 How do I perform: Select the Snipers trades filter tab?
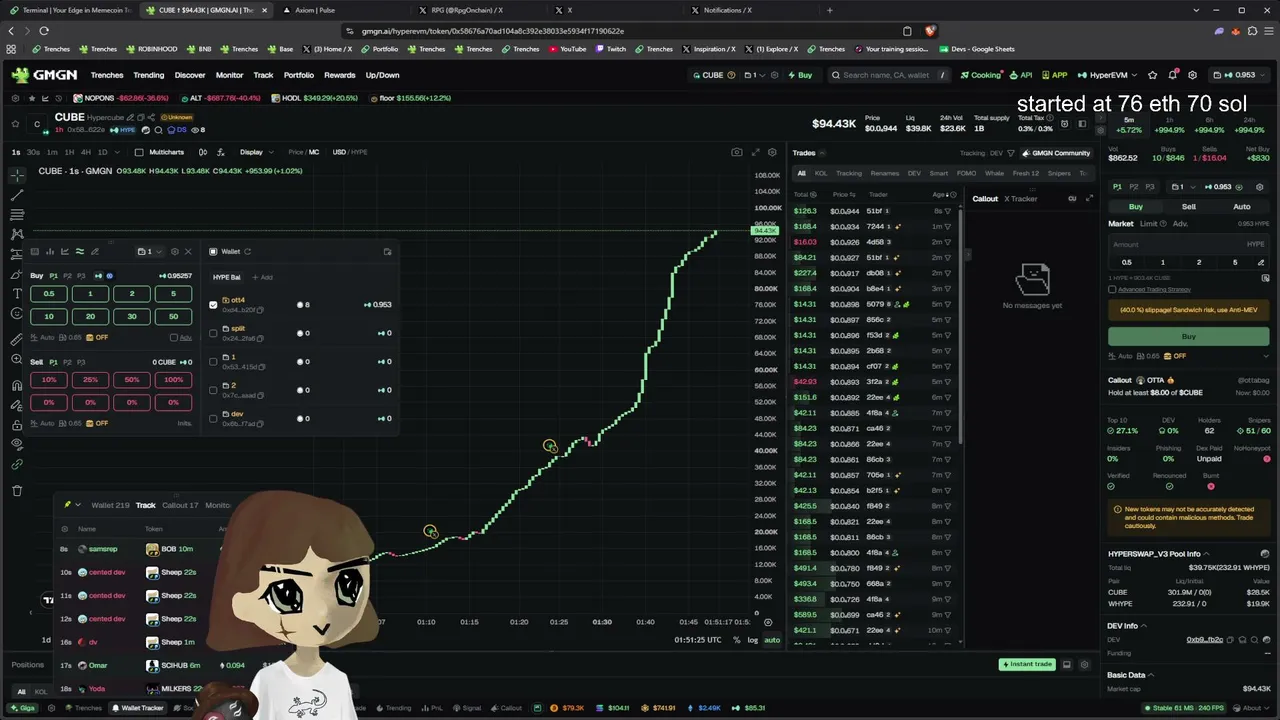point(1059,173)
